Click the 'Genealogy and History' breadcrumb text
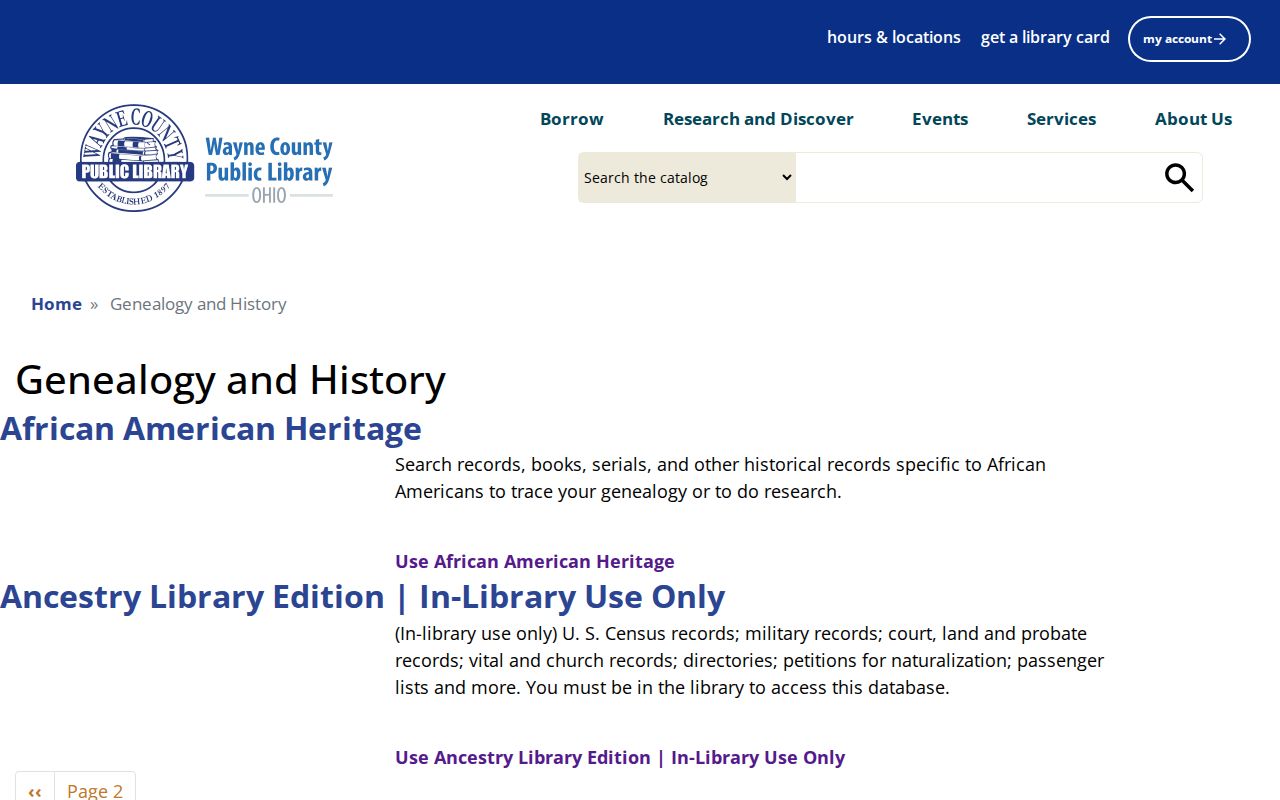The image size is (1280, 800). (198, 304)
